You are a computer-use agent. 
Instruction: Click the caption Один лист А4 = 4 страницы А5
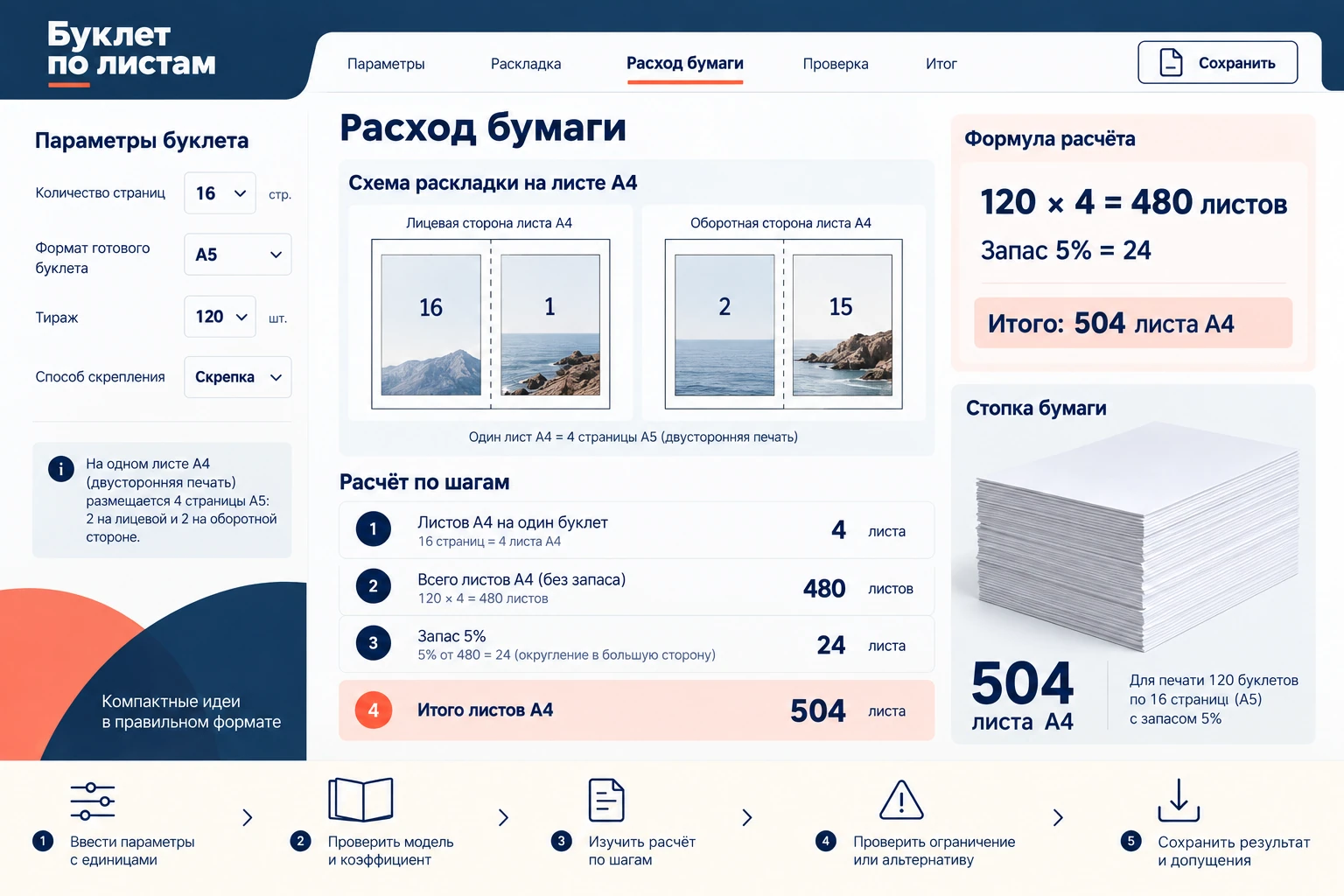tap(633, 437)
